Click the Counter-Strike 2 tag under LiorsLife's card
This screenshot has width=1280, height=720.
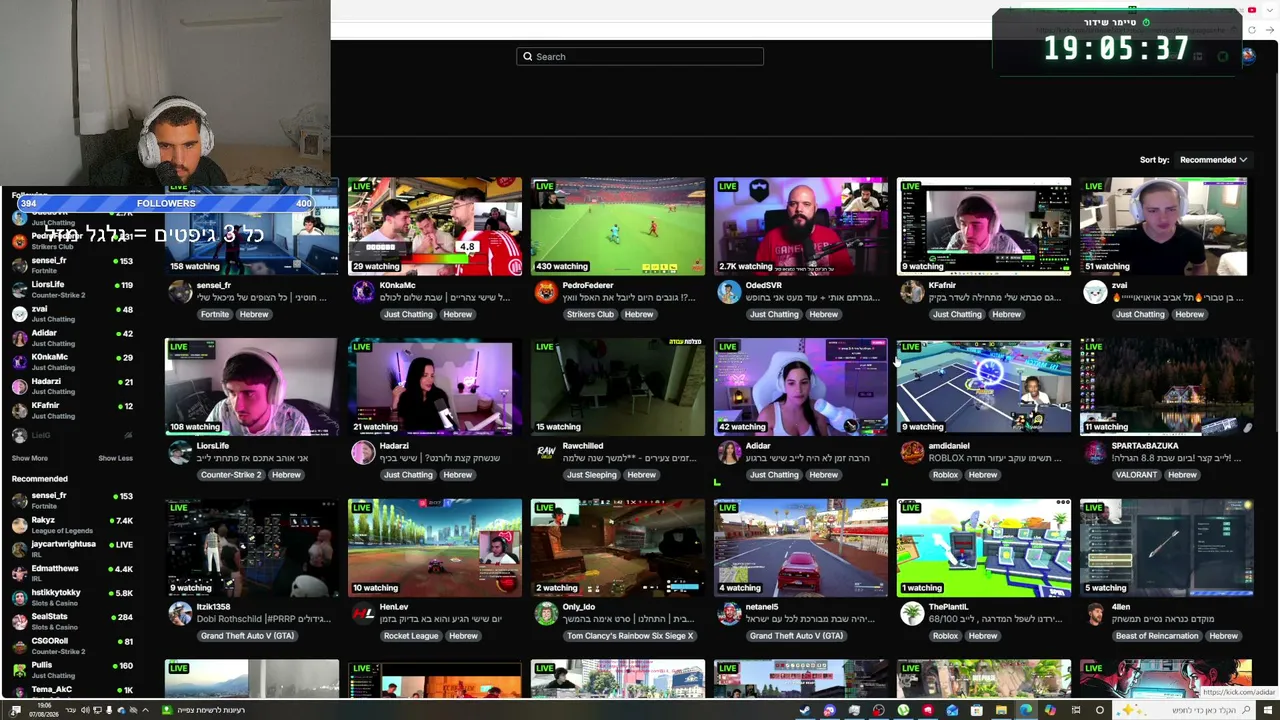(x=231, y=475)
